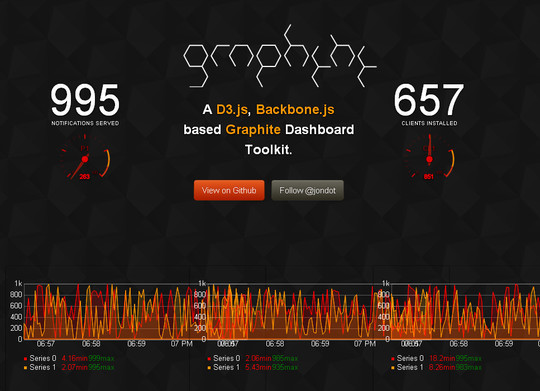Click the Backbone.js link

295,109
